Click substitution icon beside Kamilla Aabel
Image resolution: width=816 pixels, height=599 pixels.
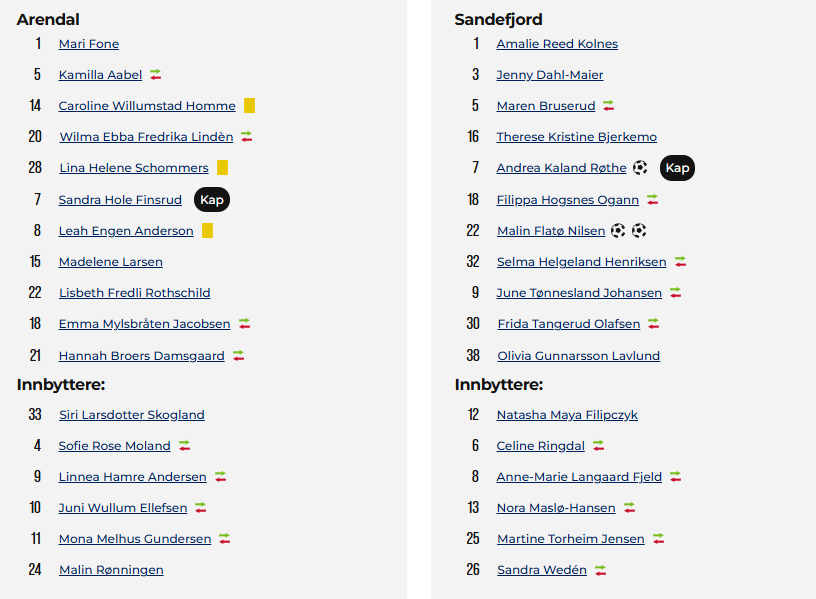click(x=156, y=75)
